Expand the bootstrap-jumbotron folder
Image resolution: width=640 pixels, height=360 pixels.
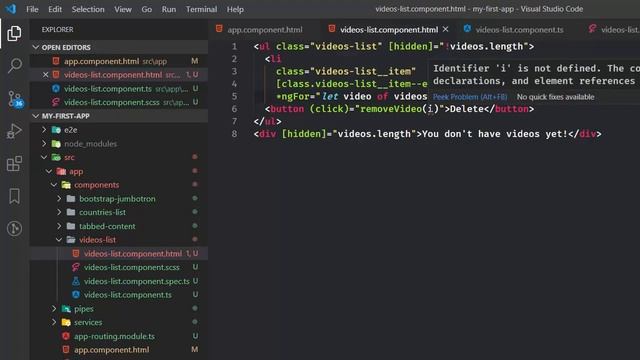60,199
